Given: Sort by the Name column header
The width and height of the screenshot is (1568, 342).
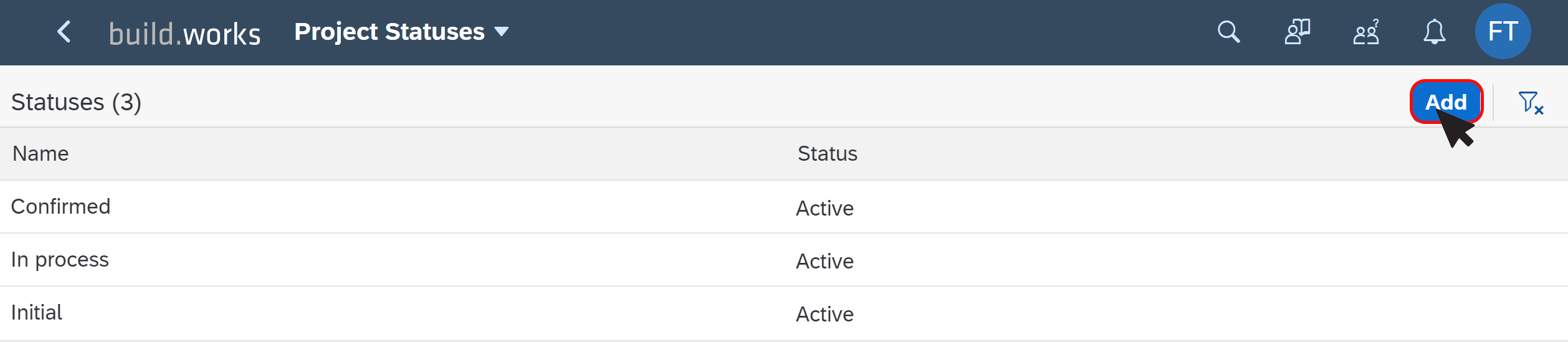Looking at the screenshot, I should [x=41, y=154].
